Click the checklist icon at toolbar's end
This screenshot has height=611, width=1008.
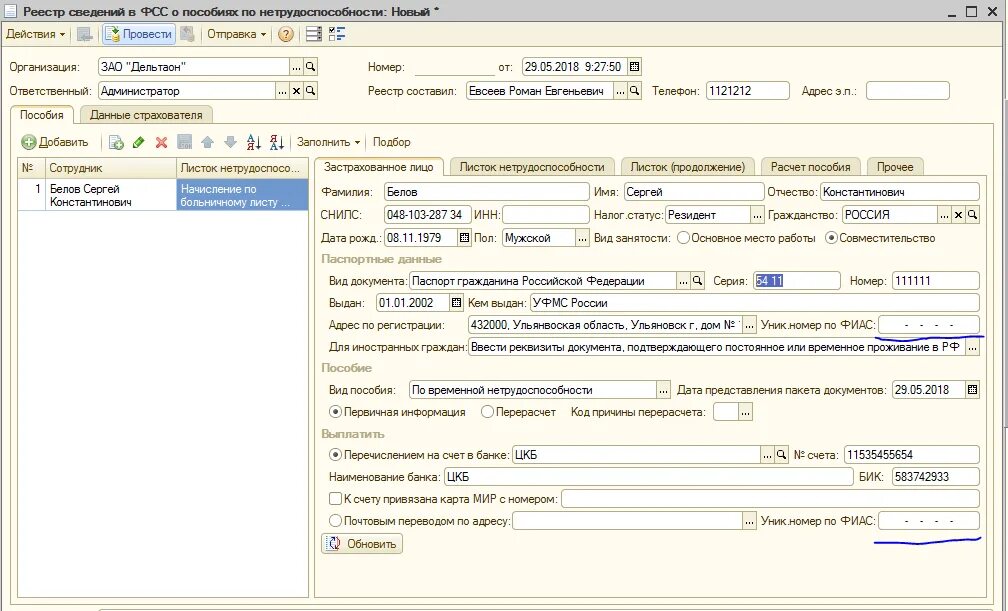click(337, 35)
